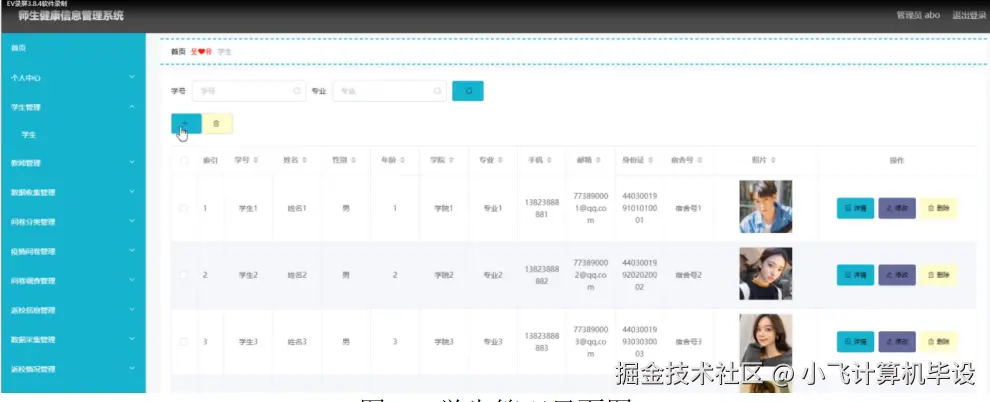The width and height of the screenshot is (990, 402).
Task: Toggle the select-all checkbox in table header
Action: tap(184, 160)
